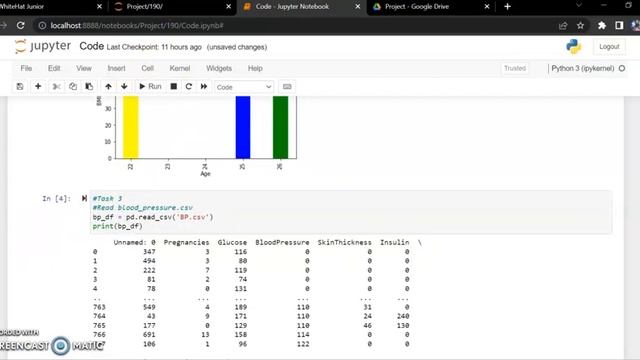The width and height of the screenshot is (640, 360).
Task: Copy the selected cells using the copy icon
Action: pos(73,87)
